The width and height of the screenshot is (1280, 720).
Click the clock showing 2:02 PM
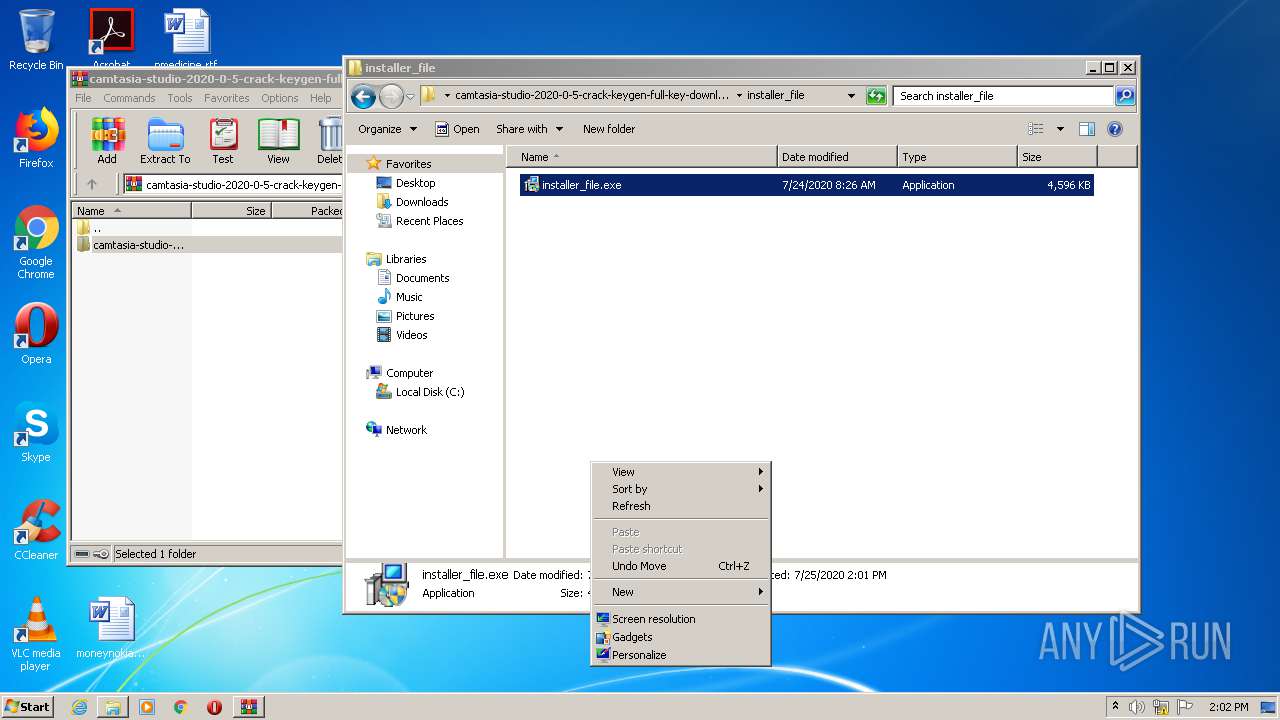pos(1228,707)
